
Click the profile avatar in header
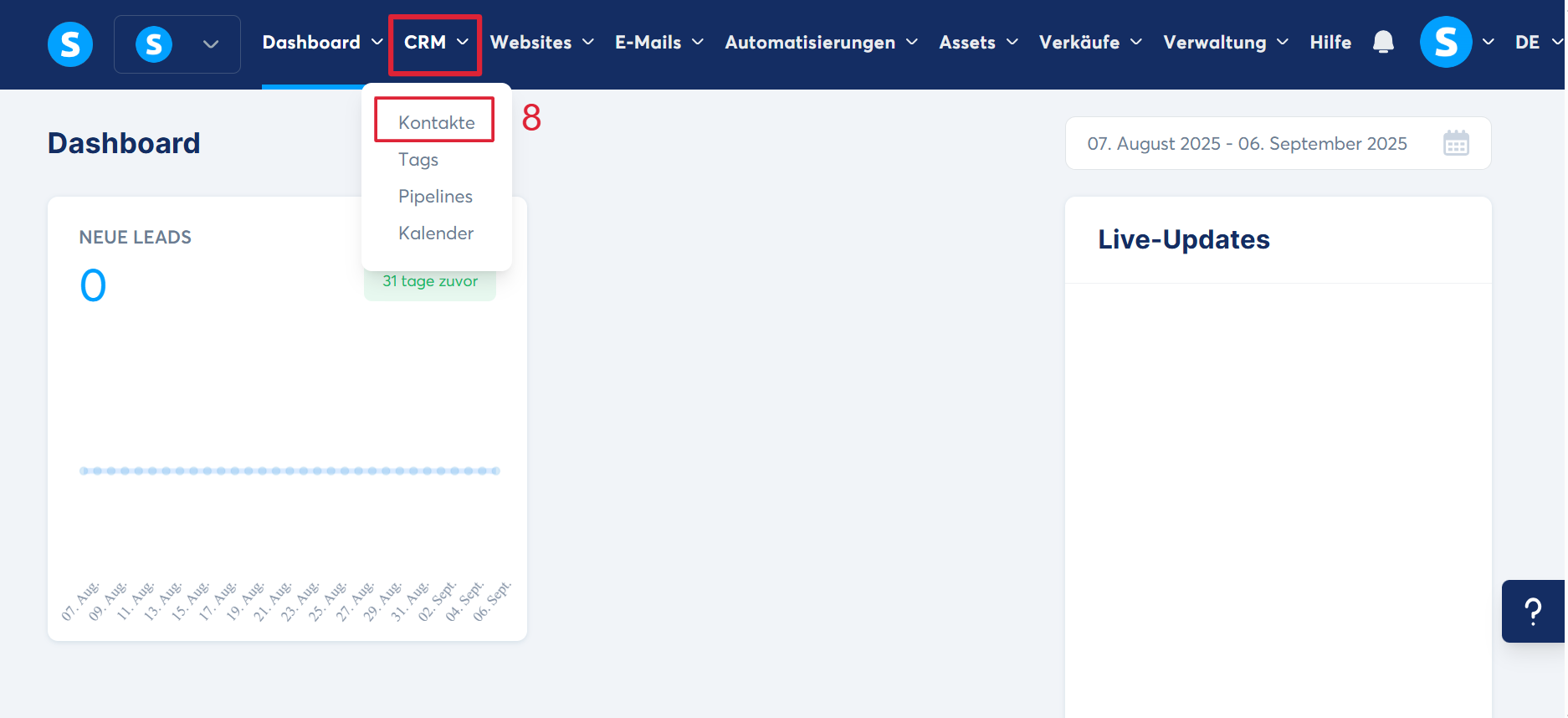1446,42
